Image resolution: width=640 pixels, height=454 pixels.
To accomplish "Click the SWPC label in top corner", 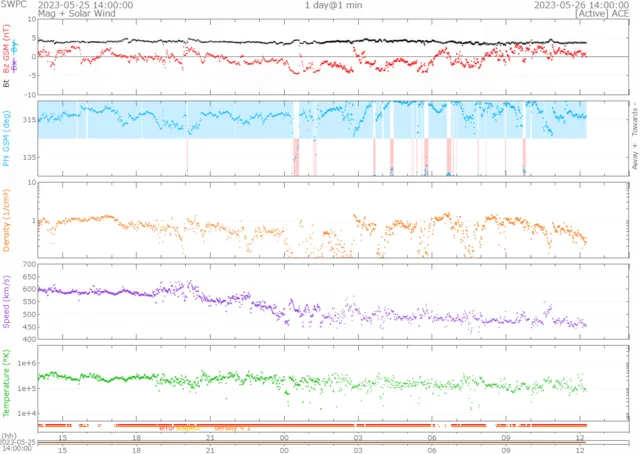I will [9, 4].
